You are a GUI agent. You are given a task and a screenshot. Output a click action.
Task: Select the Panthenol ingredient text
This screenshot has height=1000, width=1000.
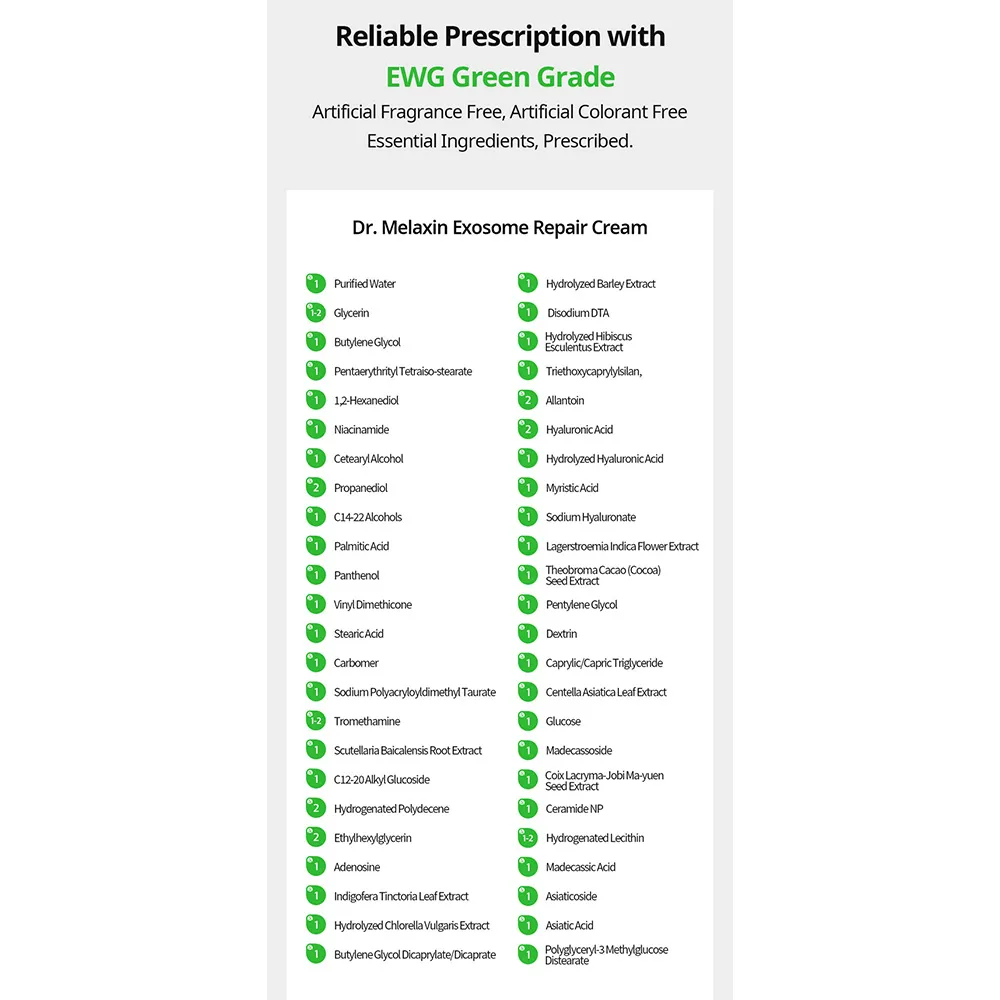[357, 575]
